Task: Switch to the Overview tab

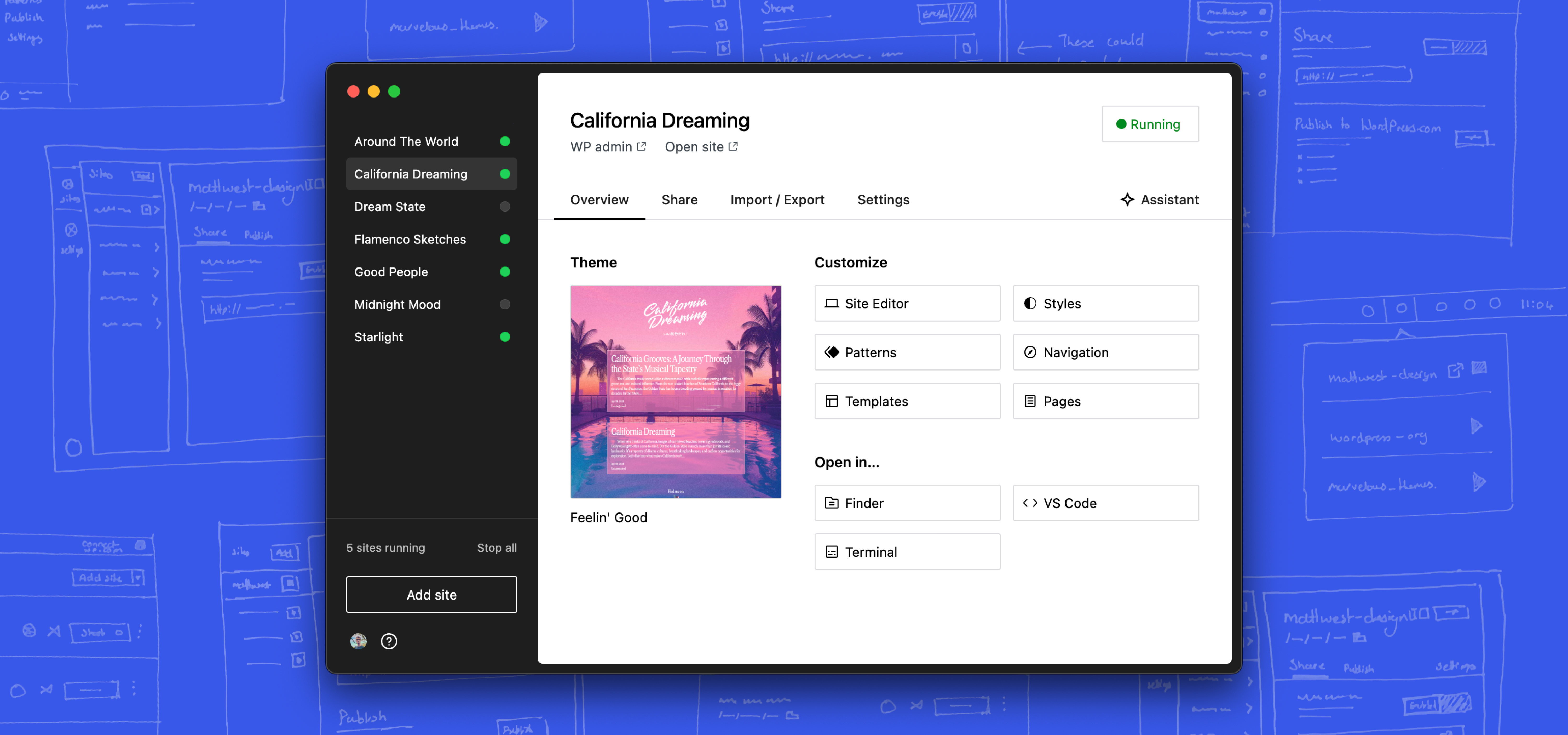Action: tap(599, 200)
